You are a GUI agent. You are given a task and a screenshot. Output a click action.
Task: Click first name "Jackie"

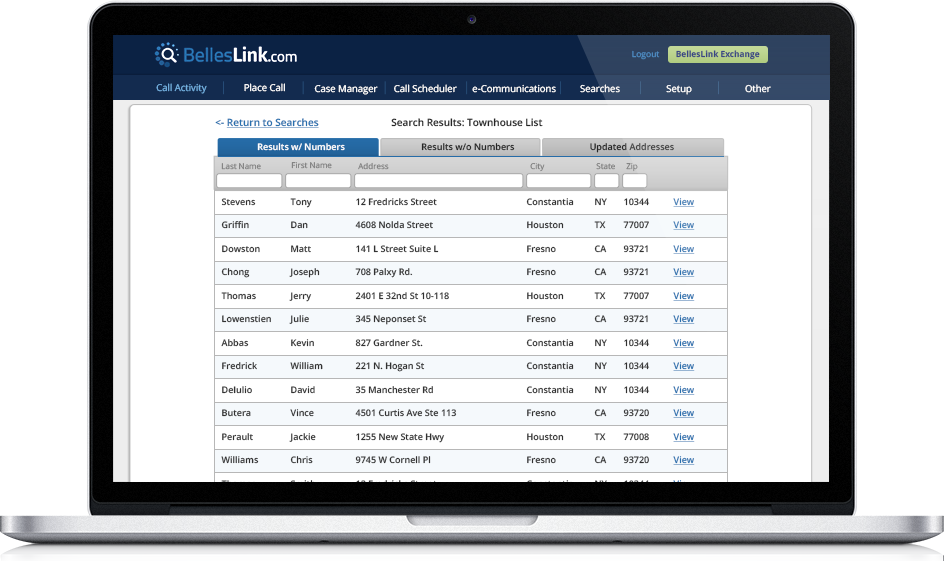pyautogui.click(x=303, y=437)
